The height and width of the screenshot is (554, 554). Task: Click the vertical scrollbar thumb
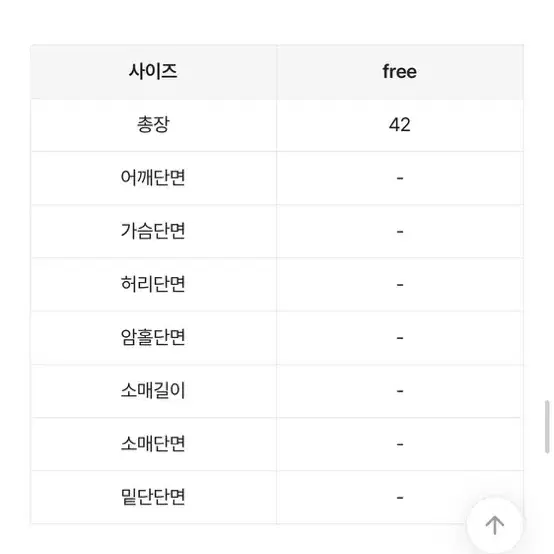pos(547,426)
